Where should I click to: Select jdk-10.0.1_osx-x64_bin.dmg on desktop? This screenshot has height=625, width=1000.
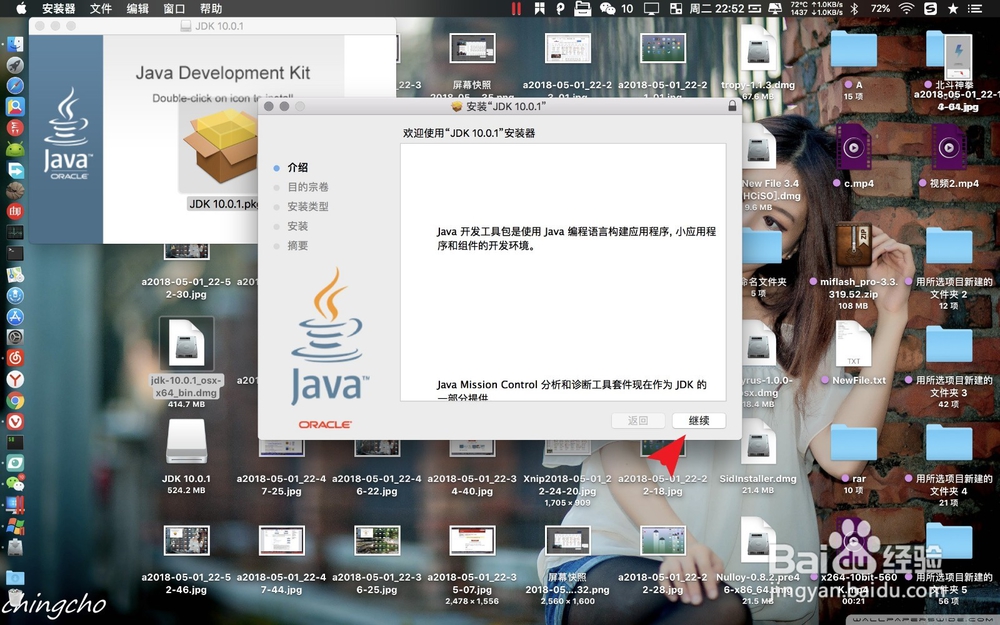click(x=186, y=344)
